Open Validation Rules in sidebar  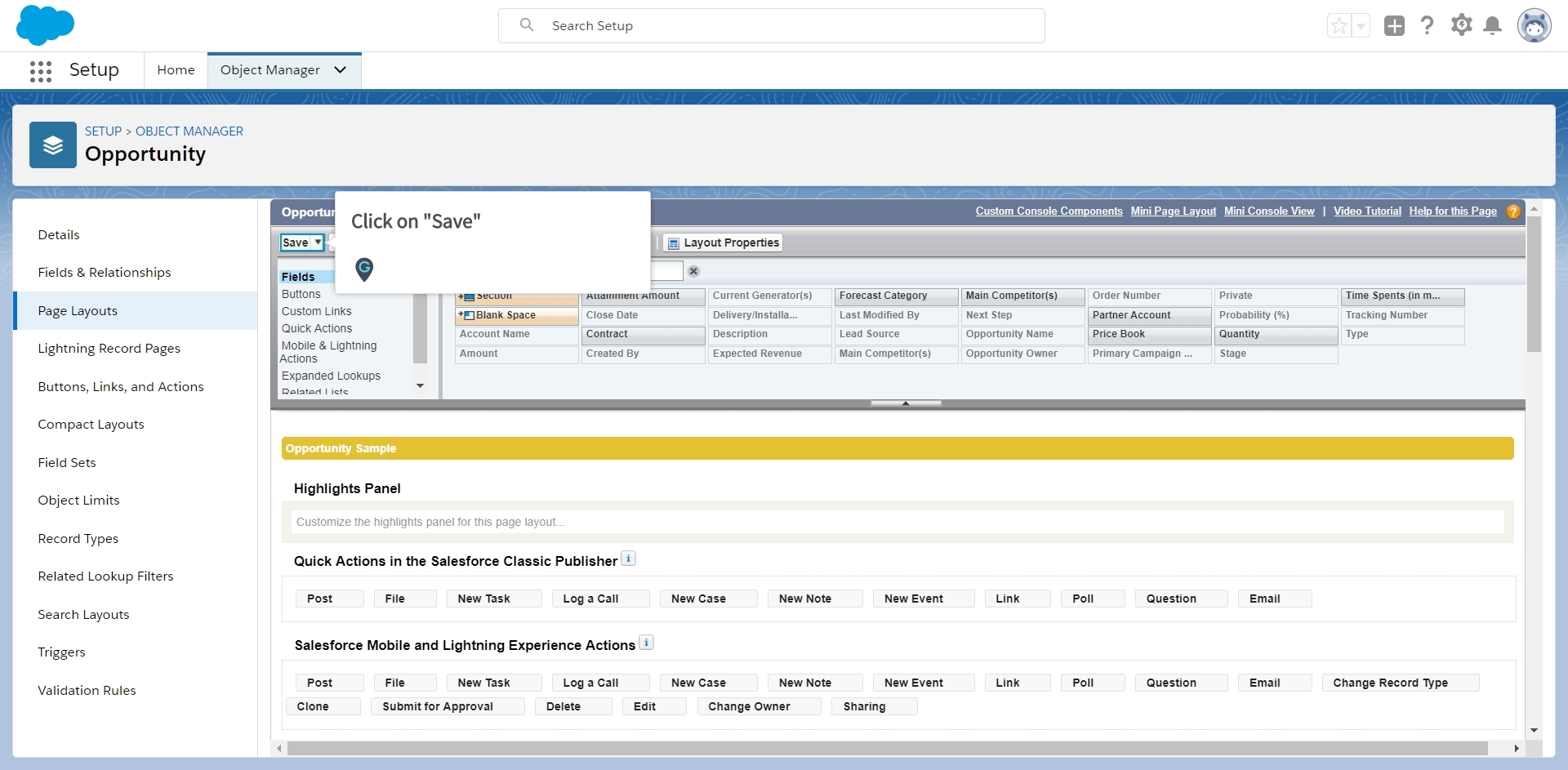tap(87, 691)
